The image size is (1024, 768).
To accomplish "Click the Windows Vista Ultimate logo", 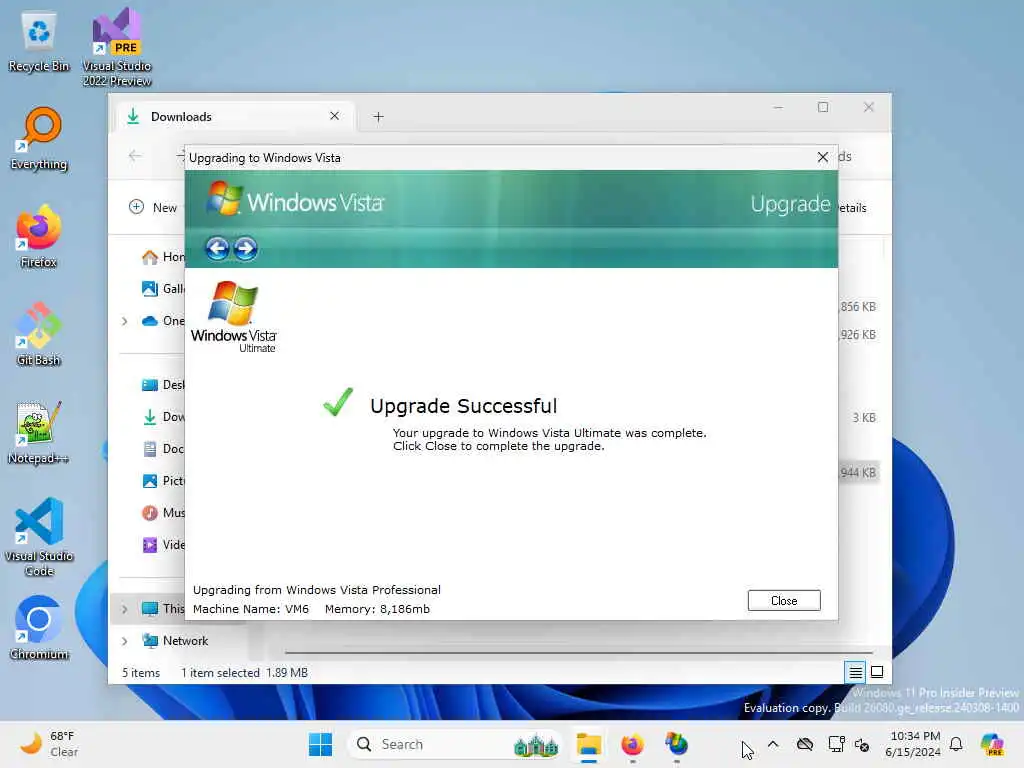I will tap(234, 317).
